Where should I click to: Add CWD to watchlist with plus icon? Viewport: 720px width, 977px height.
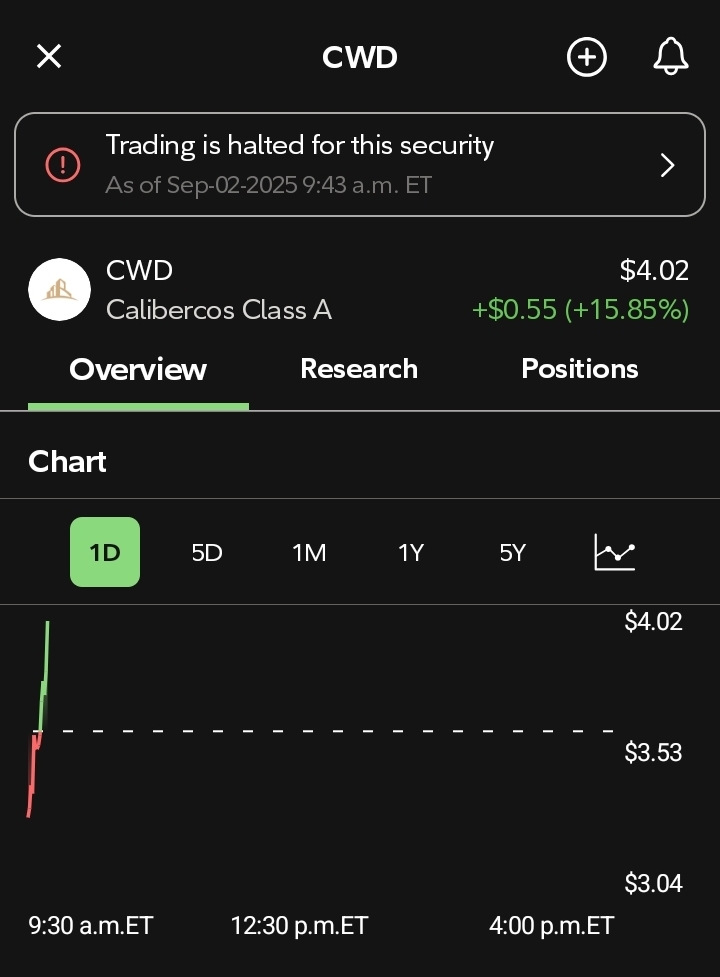(586, 57)
